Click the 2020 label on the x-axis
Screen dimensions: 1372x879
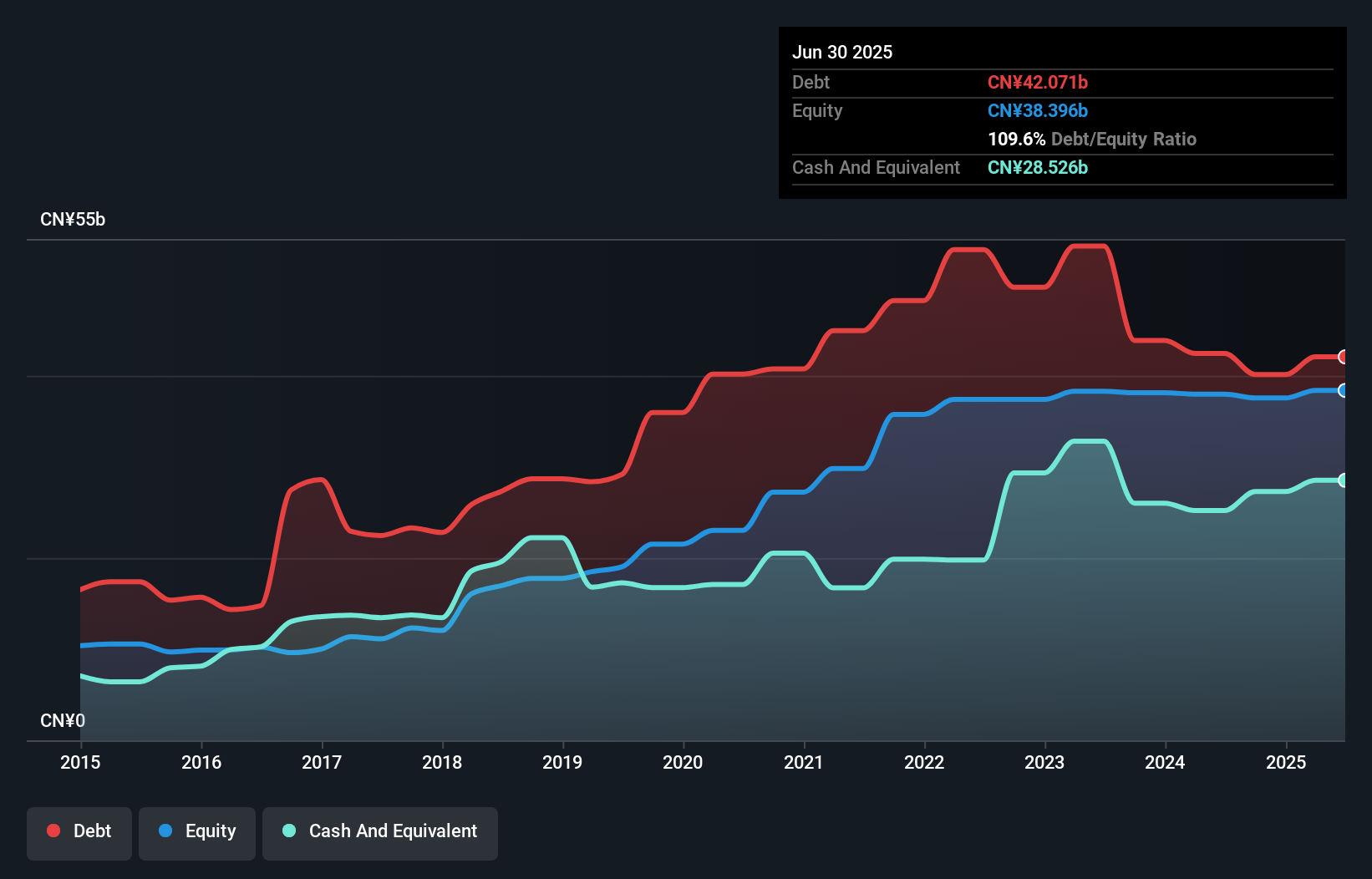683,762
